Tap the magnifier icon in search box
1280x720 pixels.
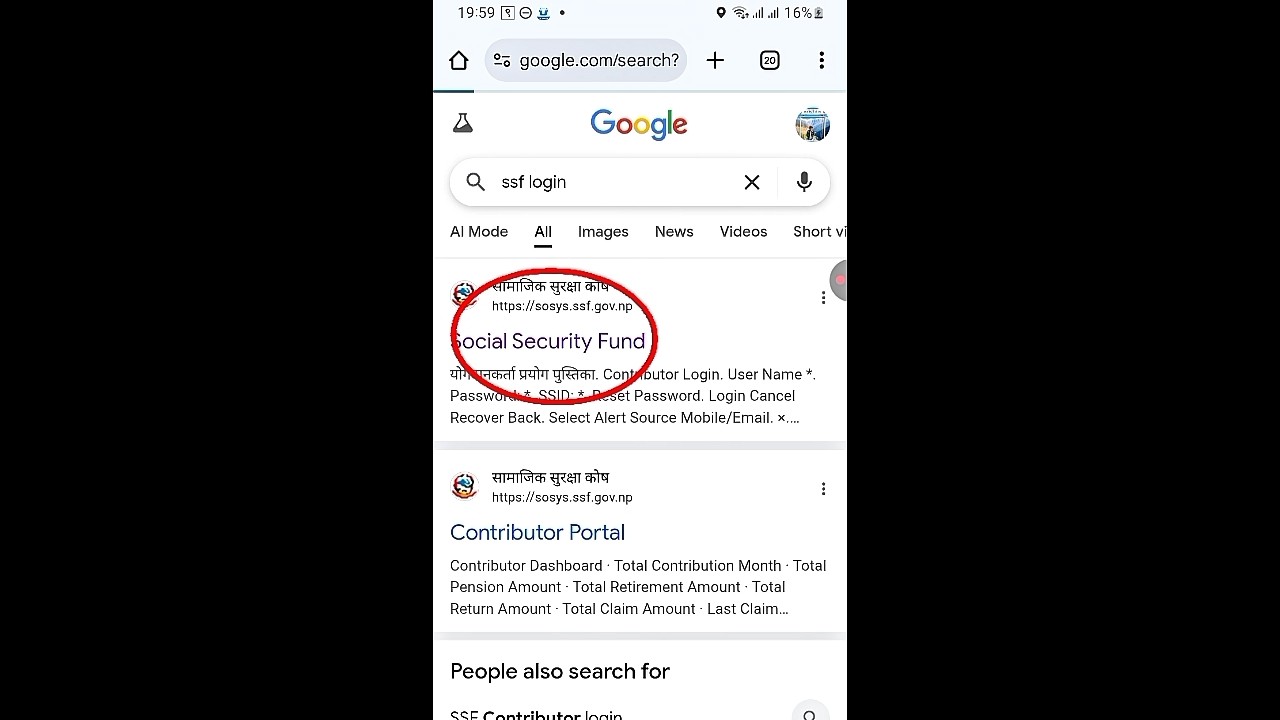(x=476, y=182)
